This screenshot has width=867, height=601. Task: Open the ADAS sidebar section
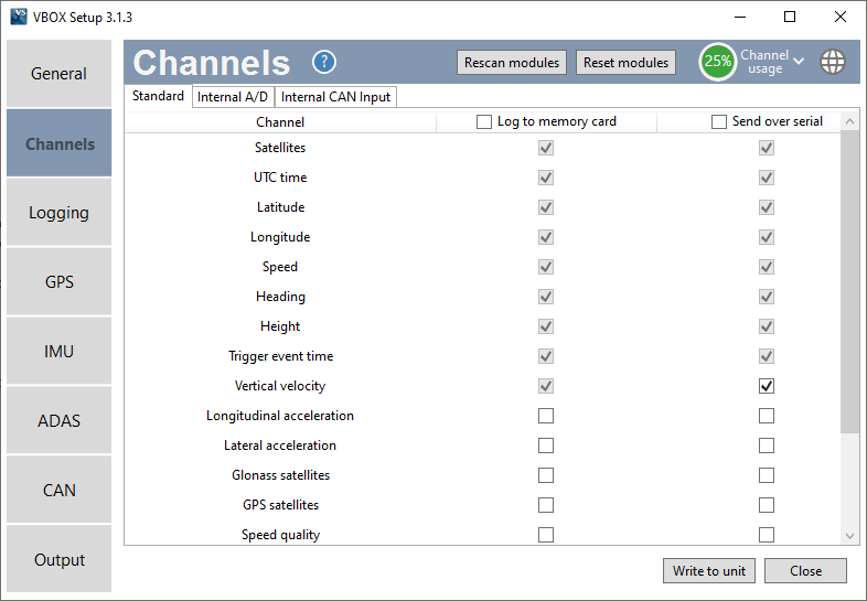click(59, 421)
